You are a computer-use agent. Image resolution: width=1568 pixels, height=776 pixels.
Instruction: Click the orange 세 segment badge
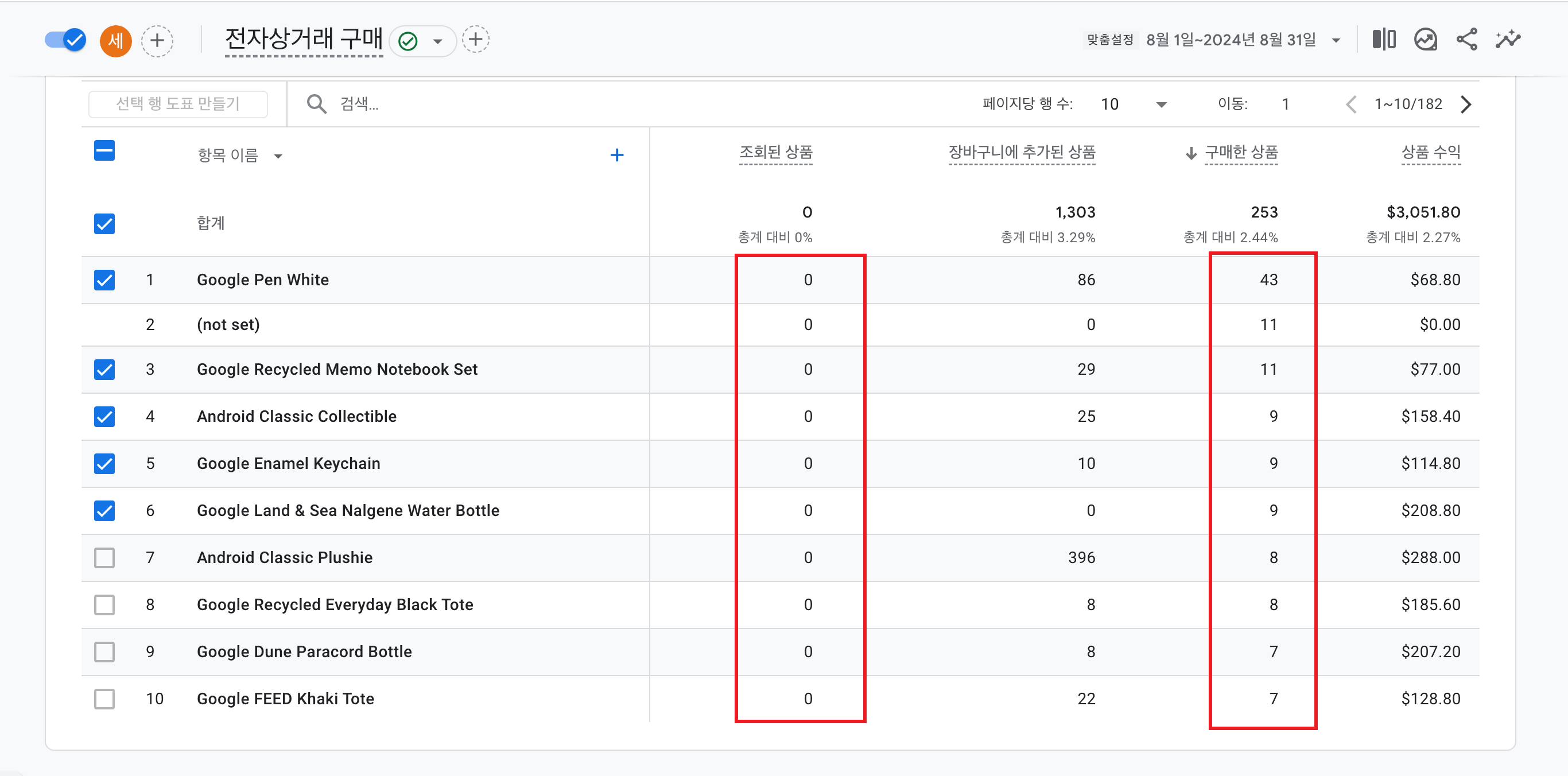(x=116, y=41)
